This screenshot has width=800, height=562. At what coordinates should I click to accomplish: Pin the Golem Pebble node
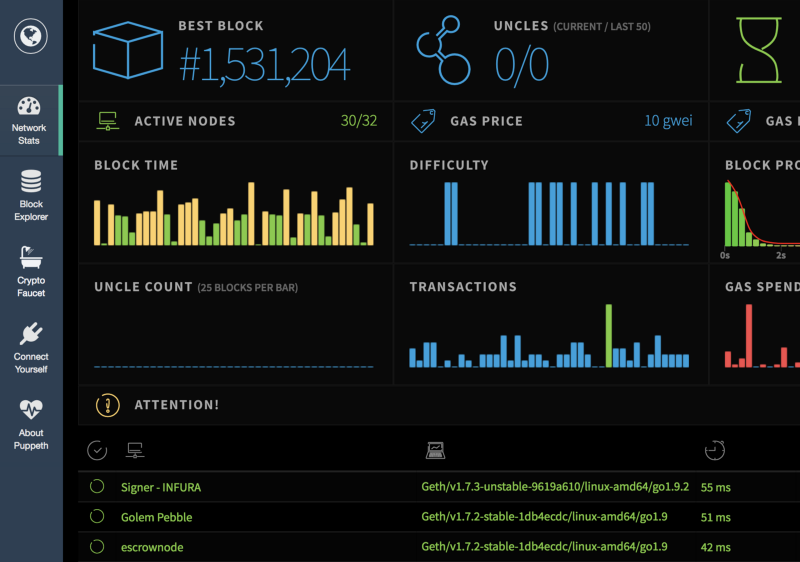tap(97, 517)
